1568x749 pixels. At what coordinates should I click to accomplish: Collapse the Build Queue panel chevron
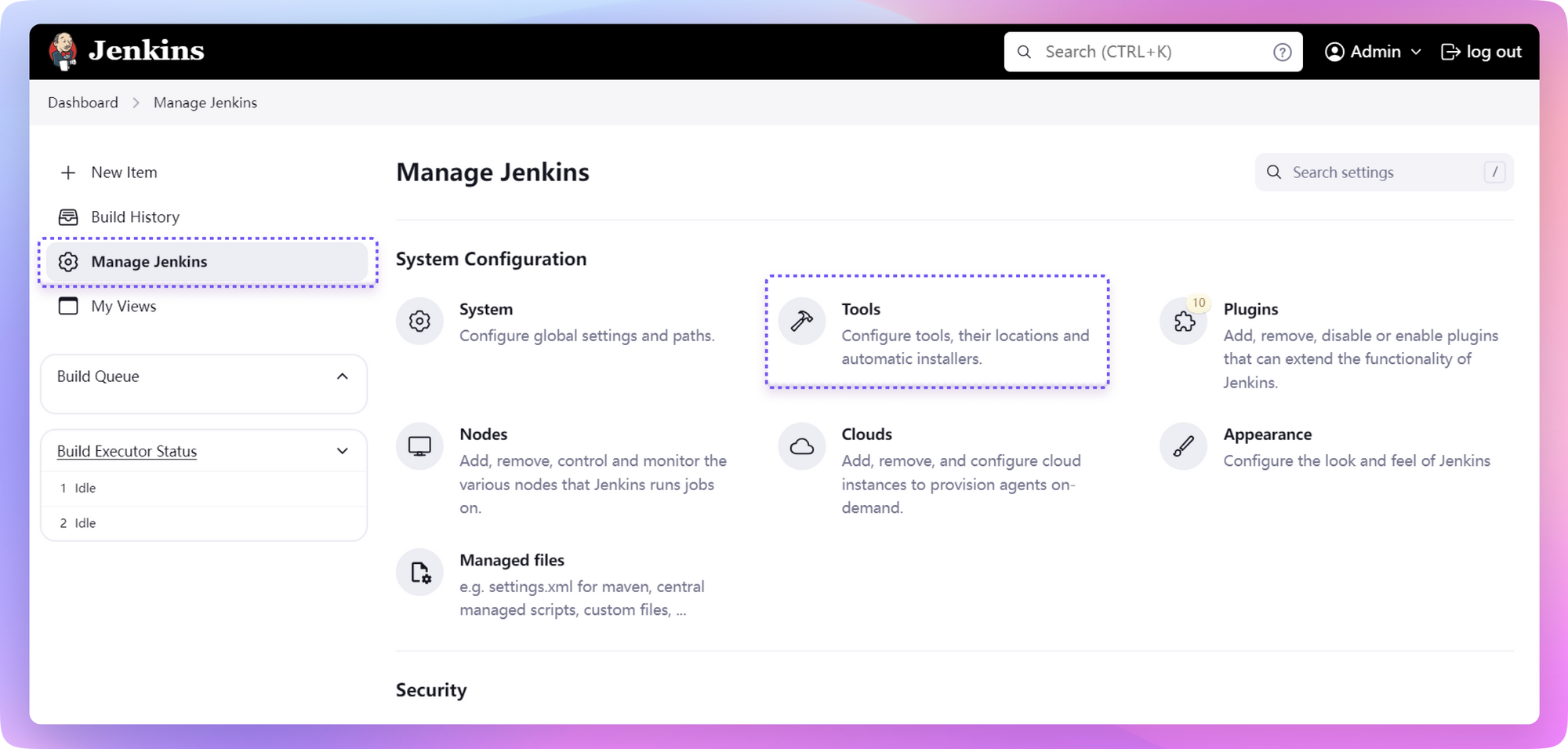343,376
